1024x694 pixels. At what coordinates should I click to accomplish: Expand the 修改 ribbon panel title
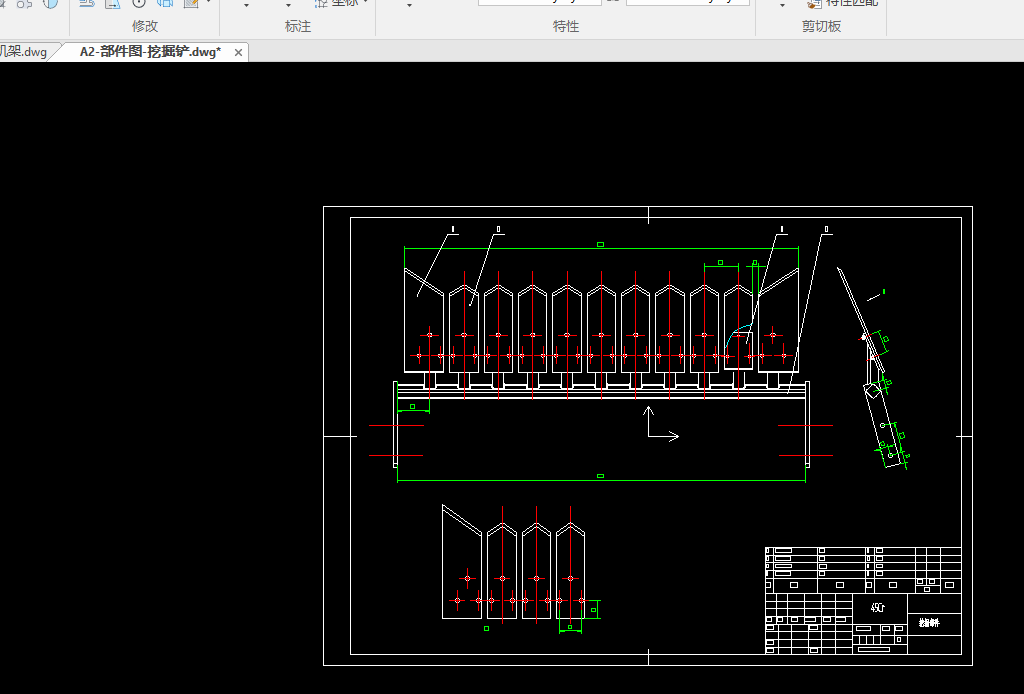click(145, 26)
